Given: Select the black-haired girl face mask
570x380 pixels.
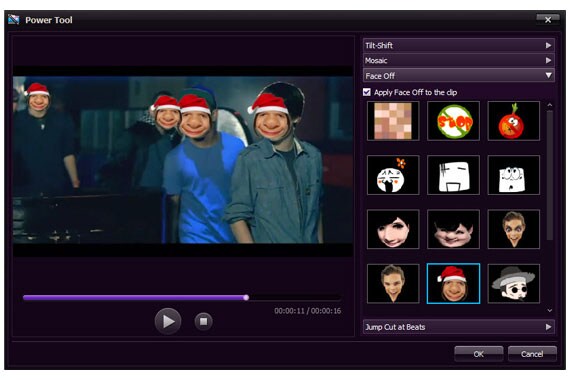Looking at the screenshot, I should pyautogui.click(x=393, y=229).
